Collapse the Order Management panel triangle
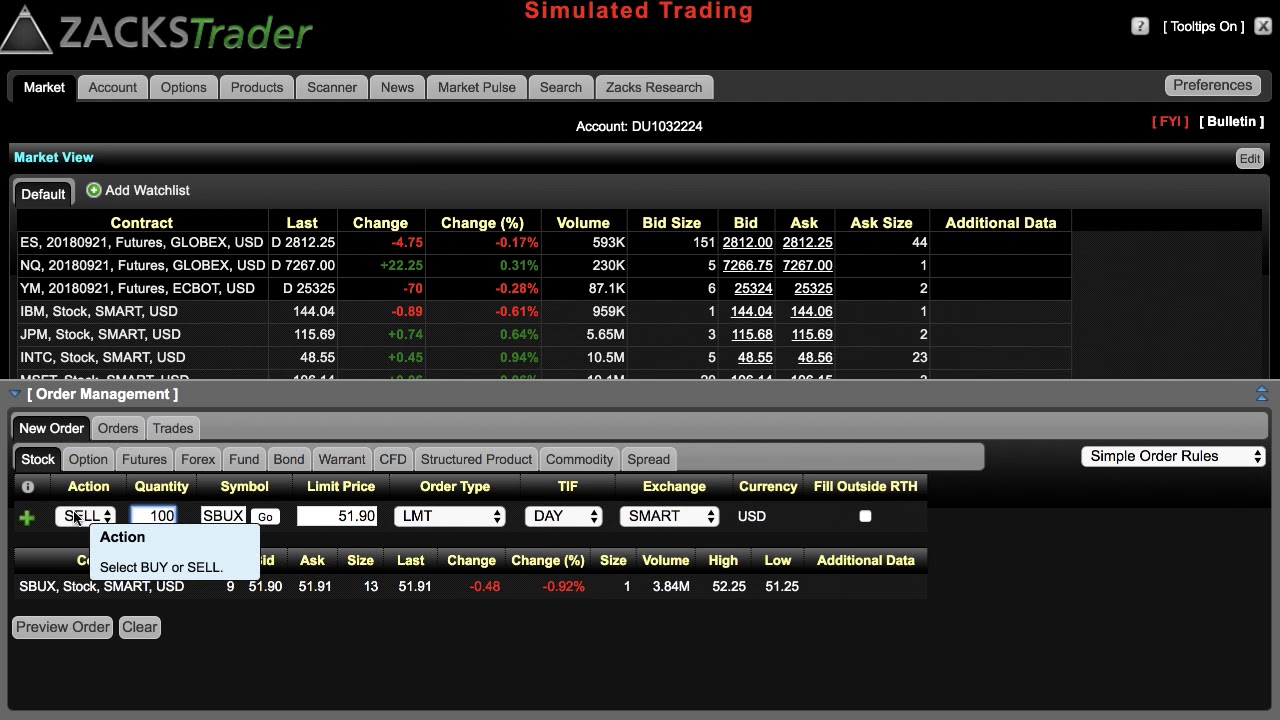1280x720 pixels. click(15, 394)
